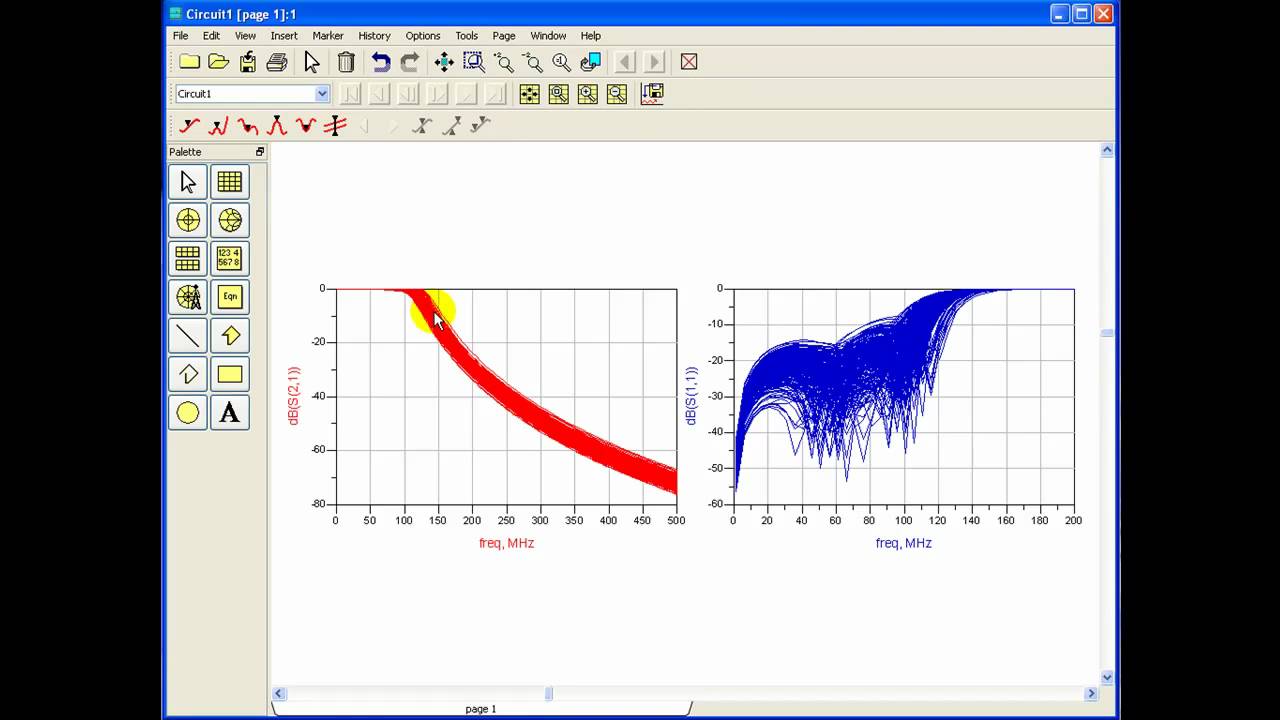Screen dimensions: 1280x720
Task: Click the printer icon
Action: coord(277,62)
